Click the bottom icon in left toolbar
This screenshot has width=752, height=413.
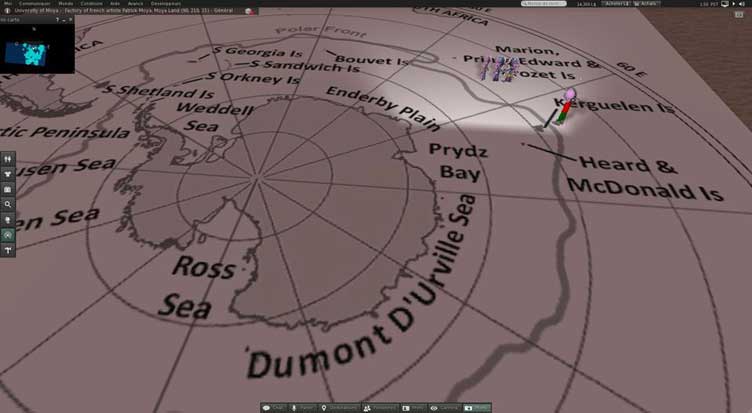coord(8,249)
